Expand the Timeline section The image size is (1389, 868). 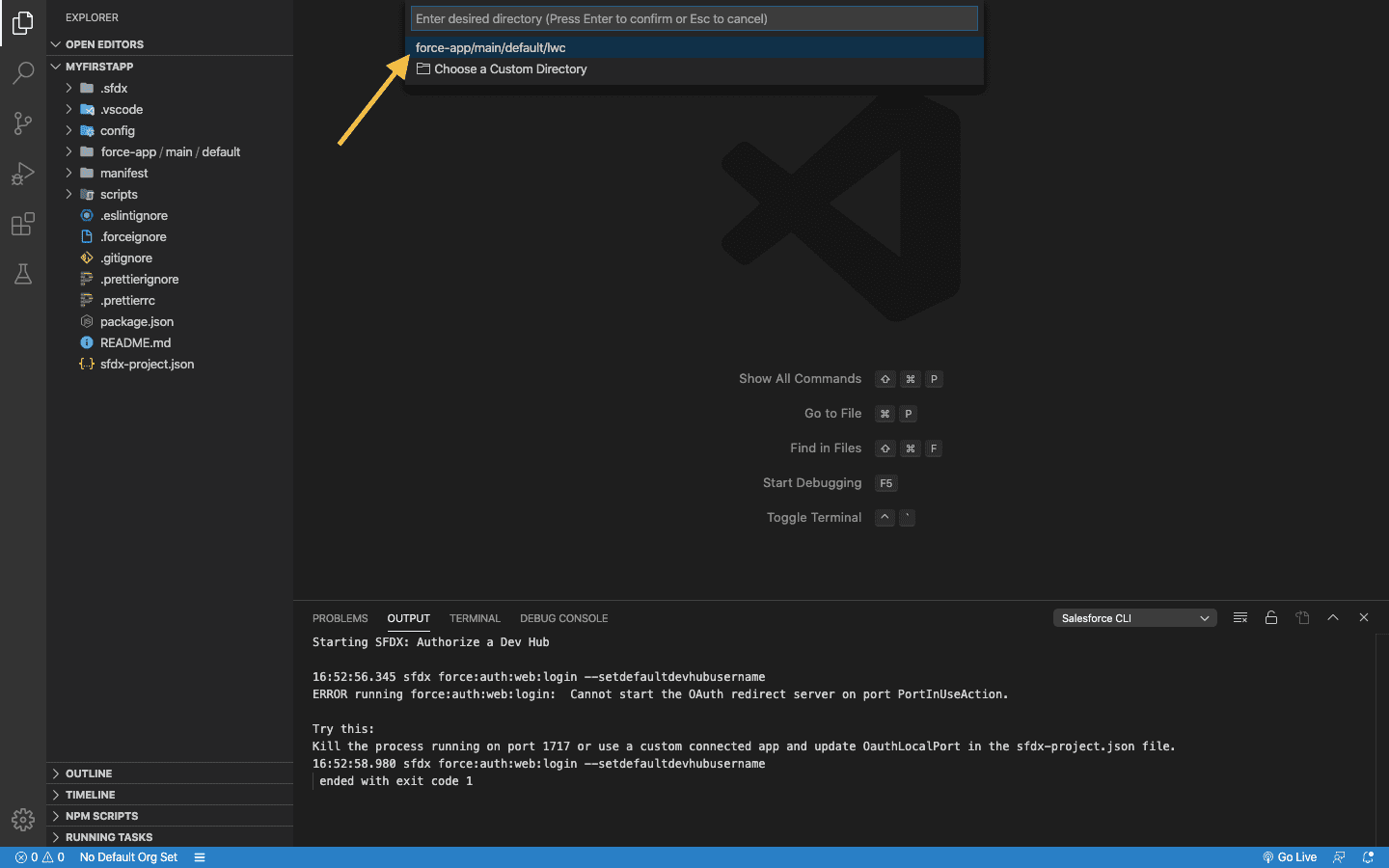pyautogui.click(x=170, y=795)
